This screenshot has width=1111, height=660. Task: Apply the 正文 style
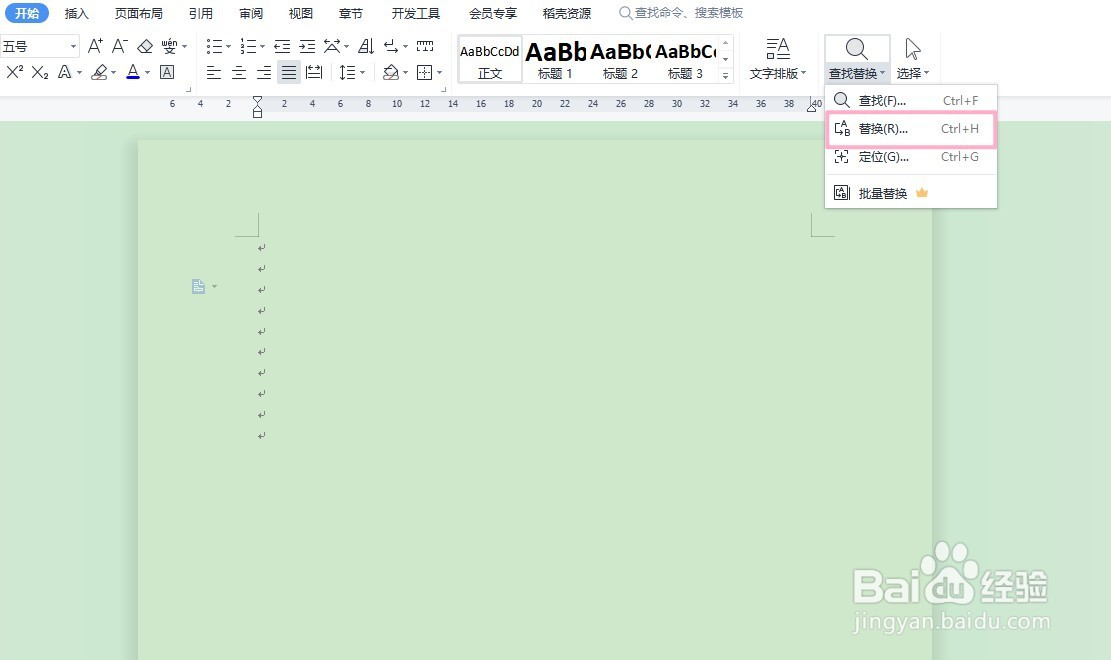tap(490, 60)
